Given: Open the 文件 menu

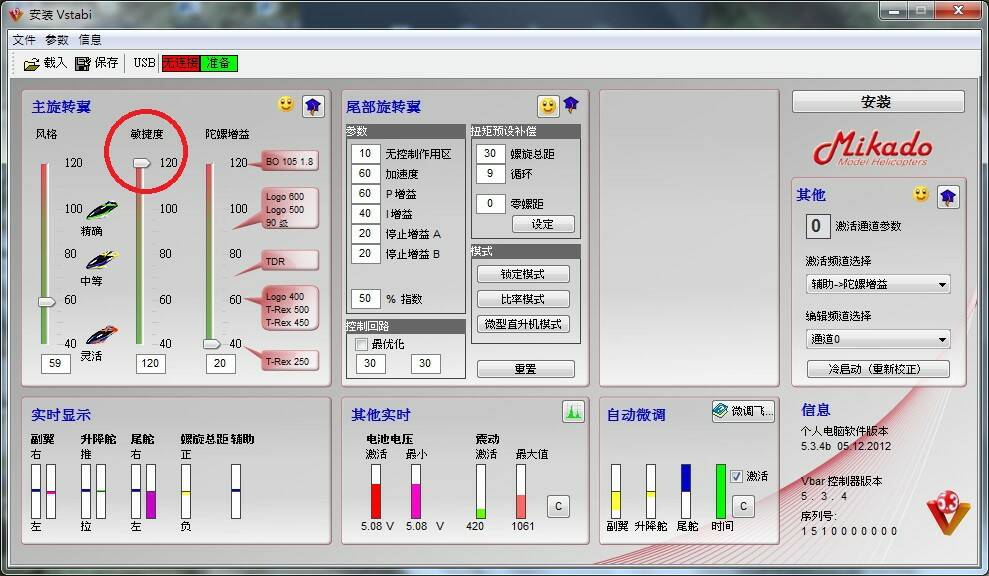Looking at the screenshot, I should point(24,40).
